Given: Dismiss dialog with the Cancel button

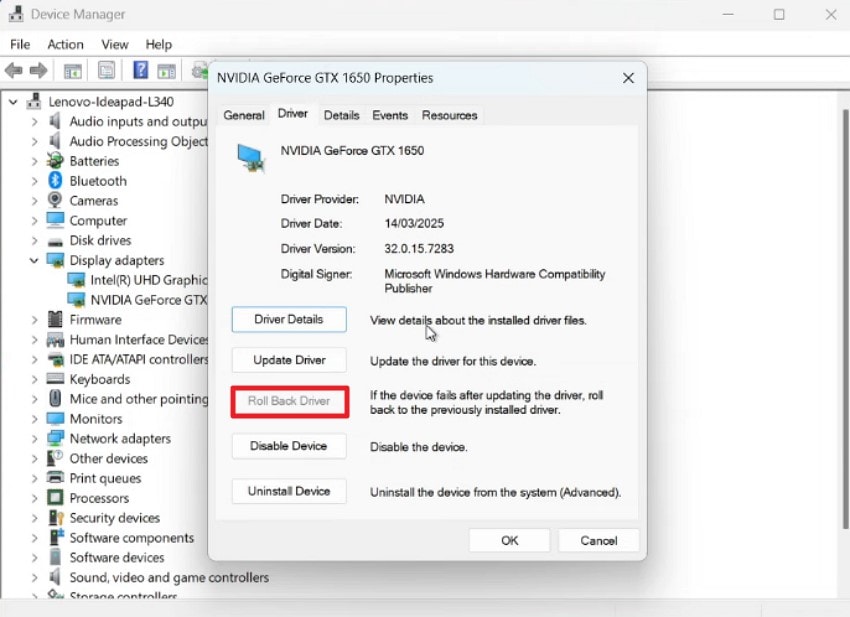Looking at the screenshot, I should (x=598, y=541).
